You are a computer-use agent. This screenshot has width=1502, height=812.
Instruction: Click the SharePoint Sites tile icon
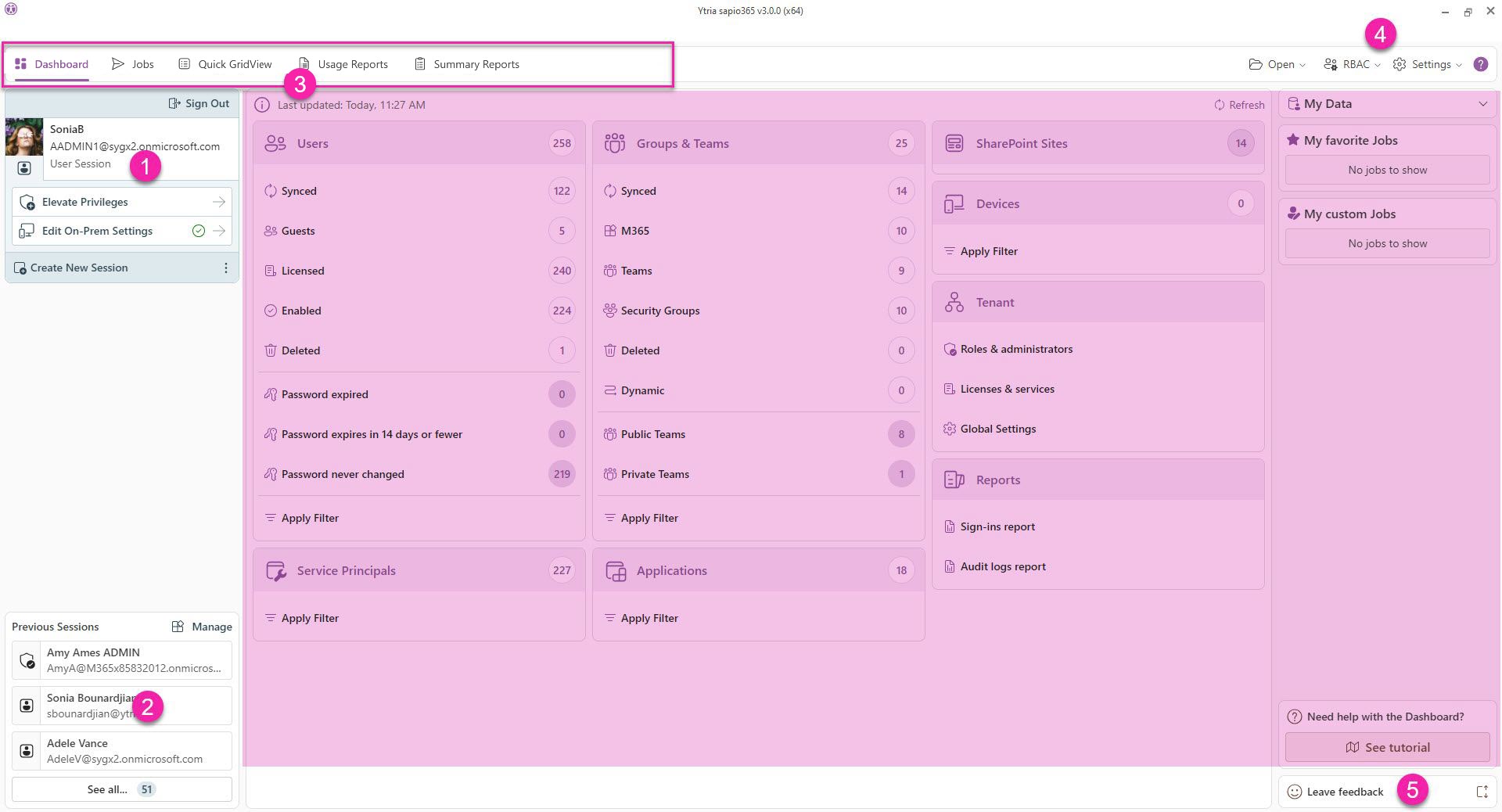(x=954, y=143)
